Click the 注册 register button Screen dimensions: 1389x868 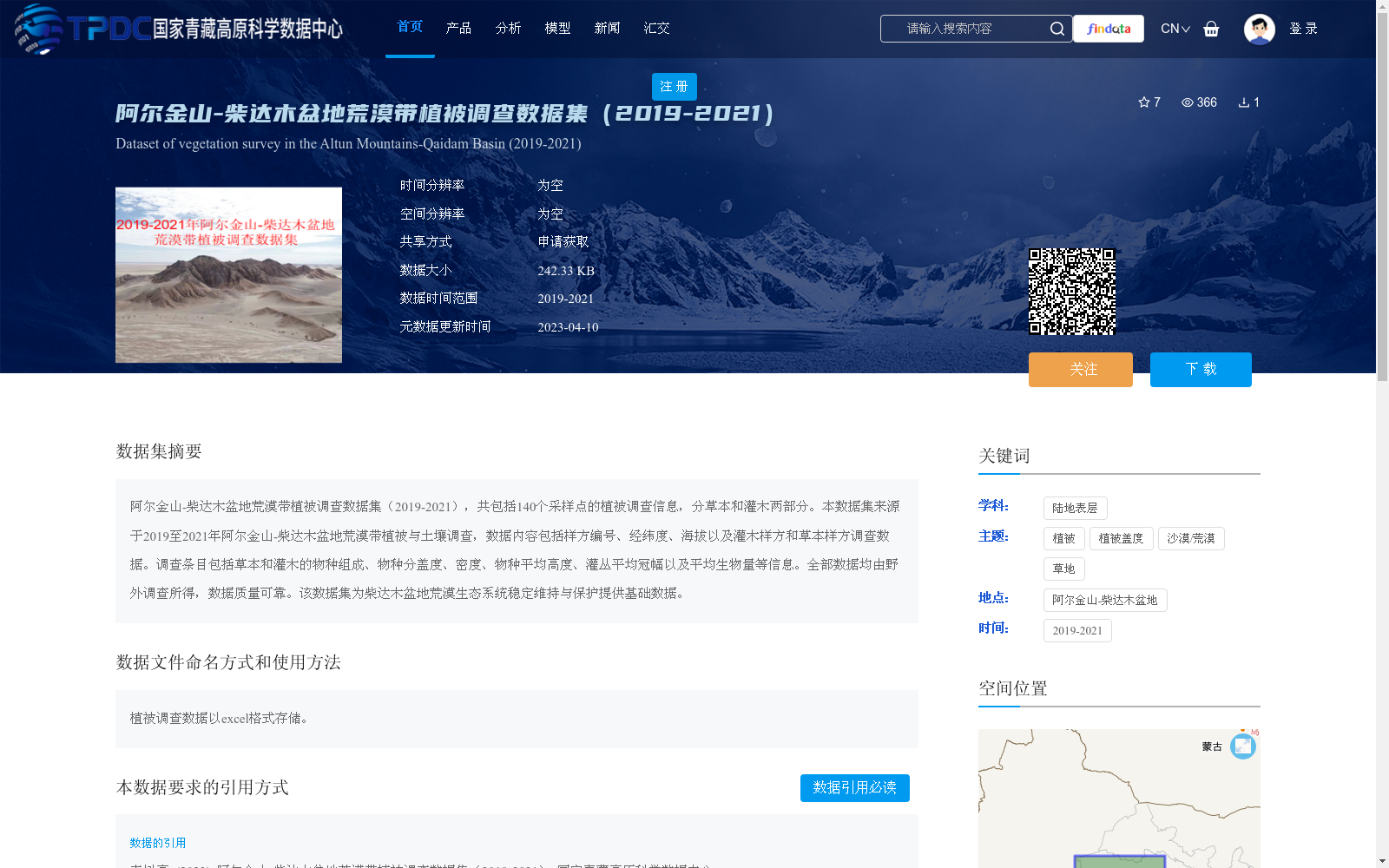pos(675,87)
